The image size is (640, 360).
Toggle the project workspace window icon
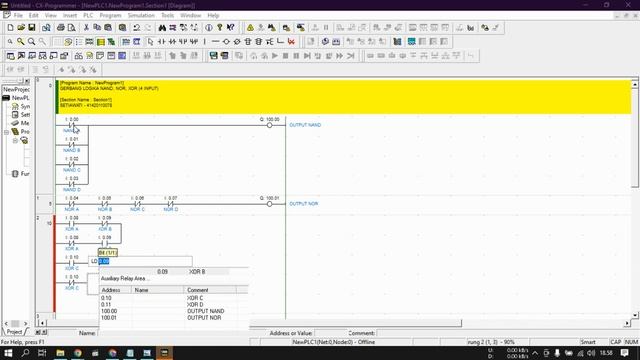(11, 56)
